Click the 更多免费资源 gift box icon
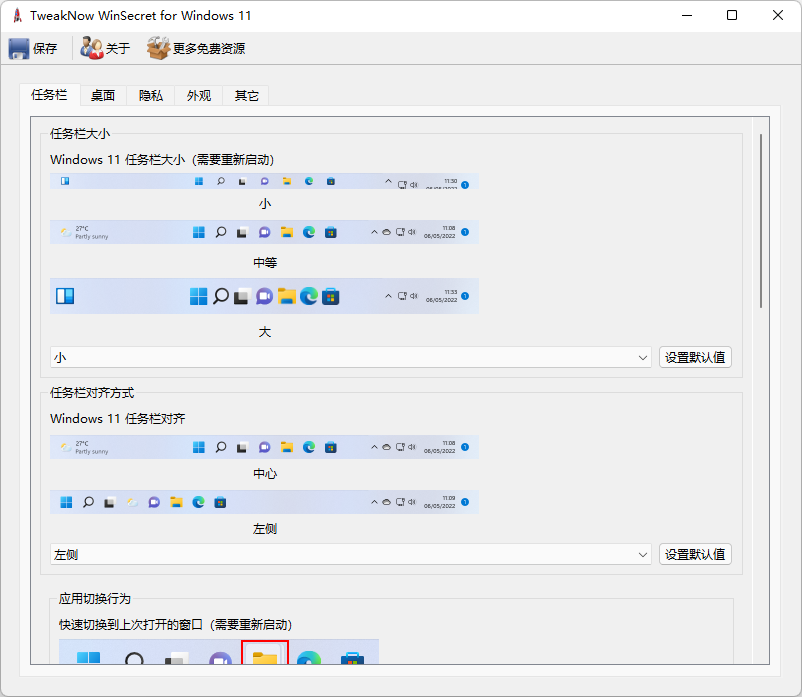Image resolution: width=802 pixels, height=697 pixels. tap(158, 47)
